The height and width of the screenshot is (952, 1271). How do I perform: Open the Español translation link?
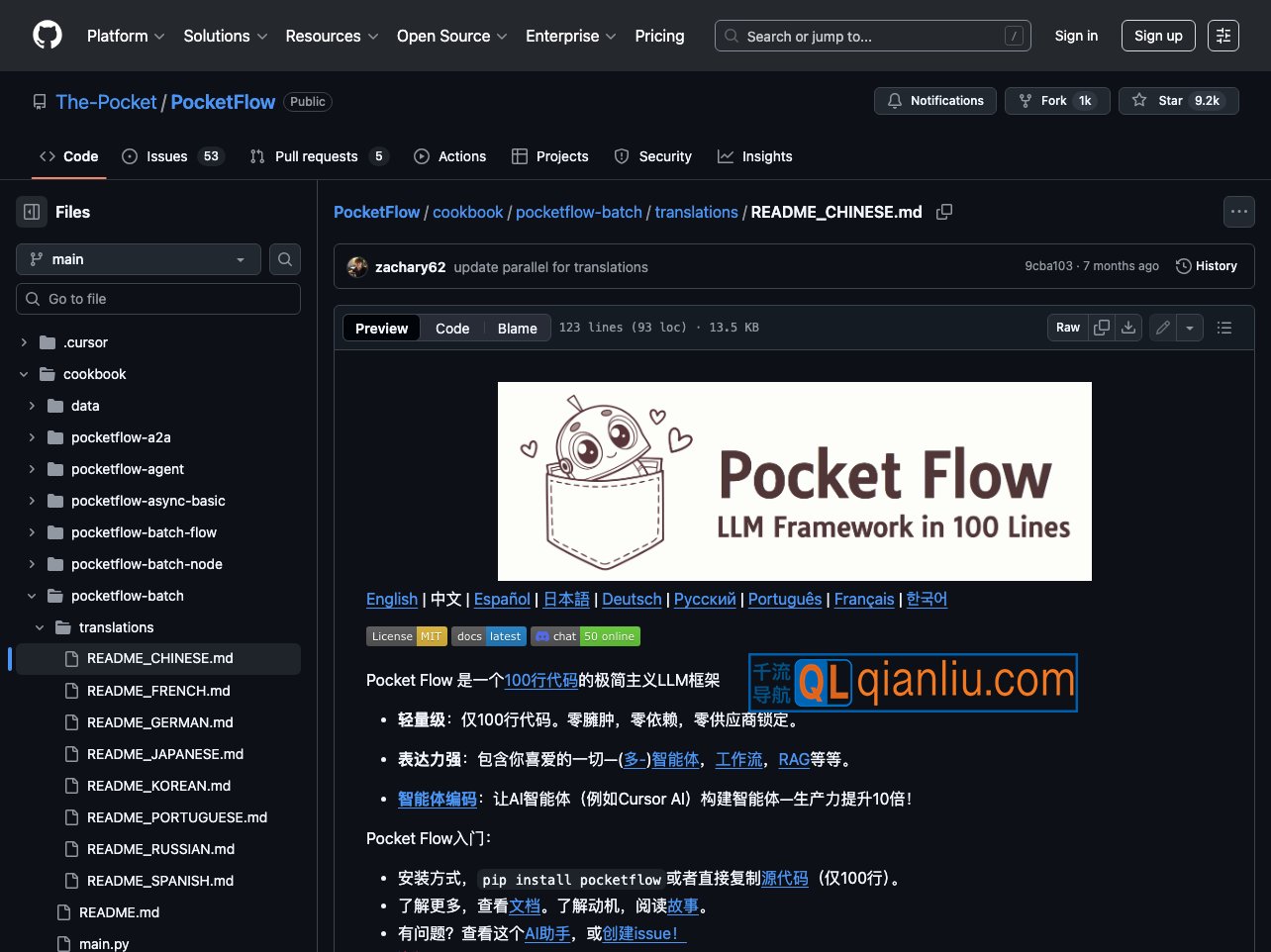[502, 599]
